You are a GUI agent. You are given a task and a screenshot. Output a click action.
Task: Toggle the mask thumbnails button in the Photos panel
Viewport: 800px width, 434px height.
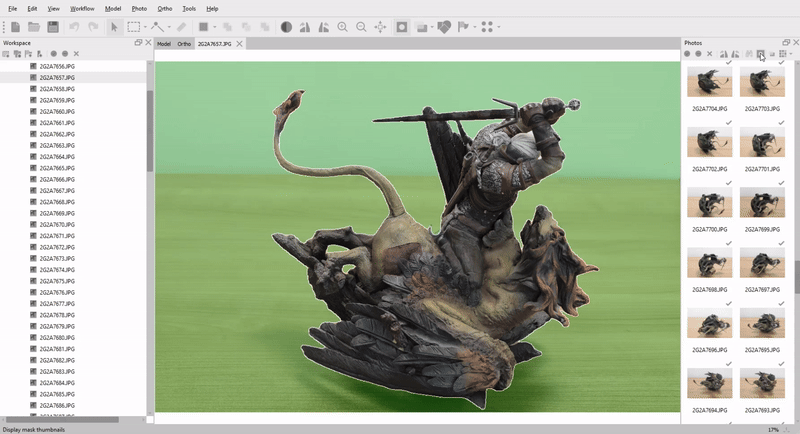coord(760,54)
